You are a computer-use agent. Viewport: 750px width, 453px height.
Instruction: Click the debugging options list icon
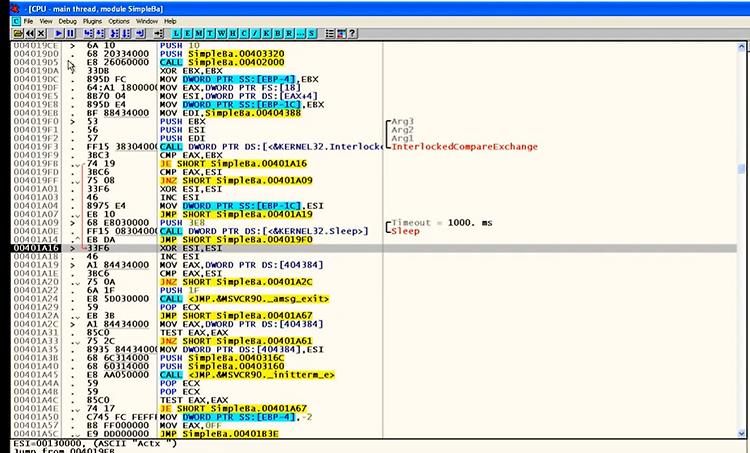330,33
